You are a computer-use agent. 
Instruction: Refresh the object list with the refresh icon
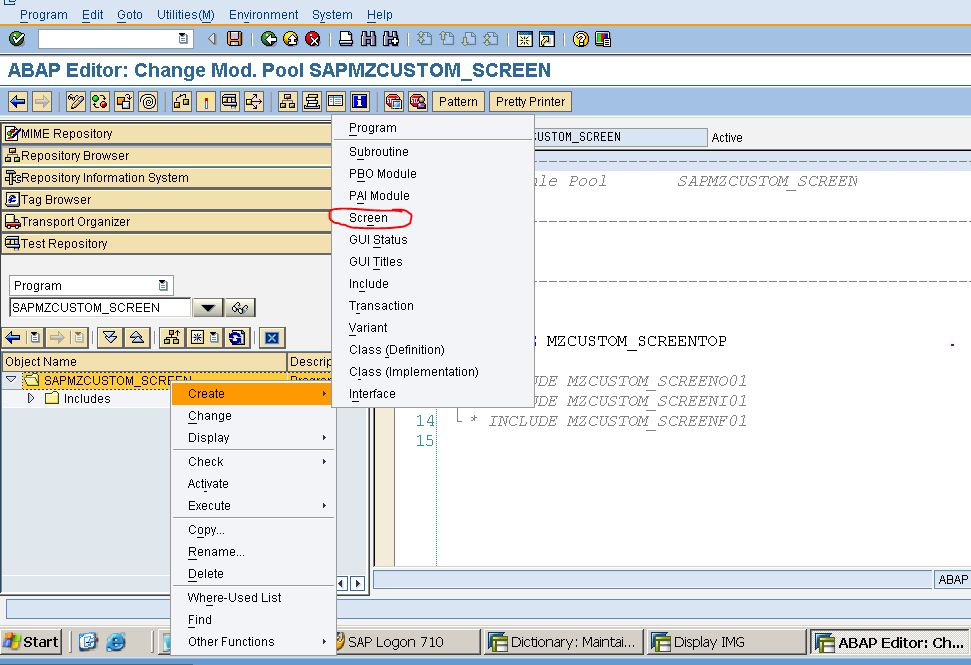pyautogui.click(x=236, y=338)
